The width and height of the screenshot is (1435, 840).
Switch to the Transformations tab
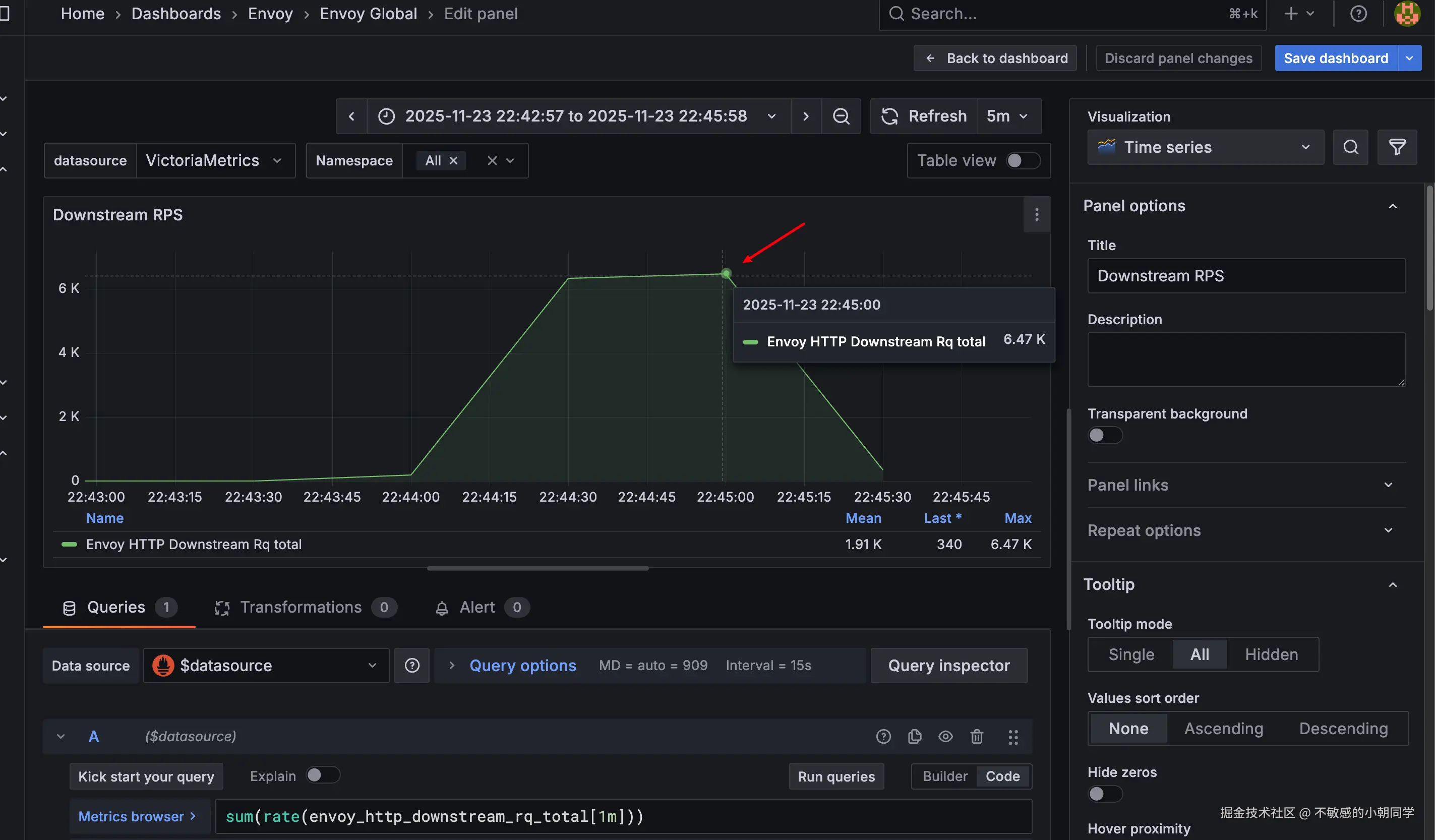[301, 607]
